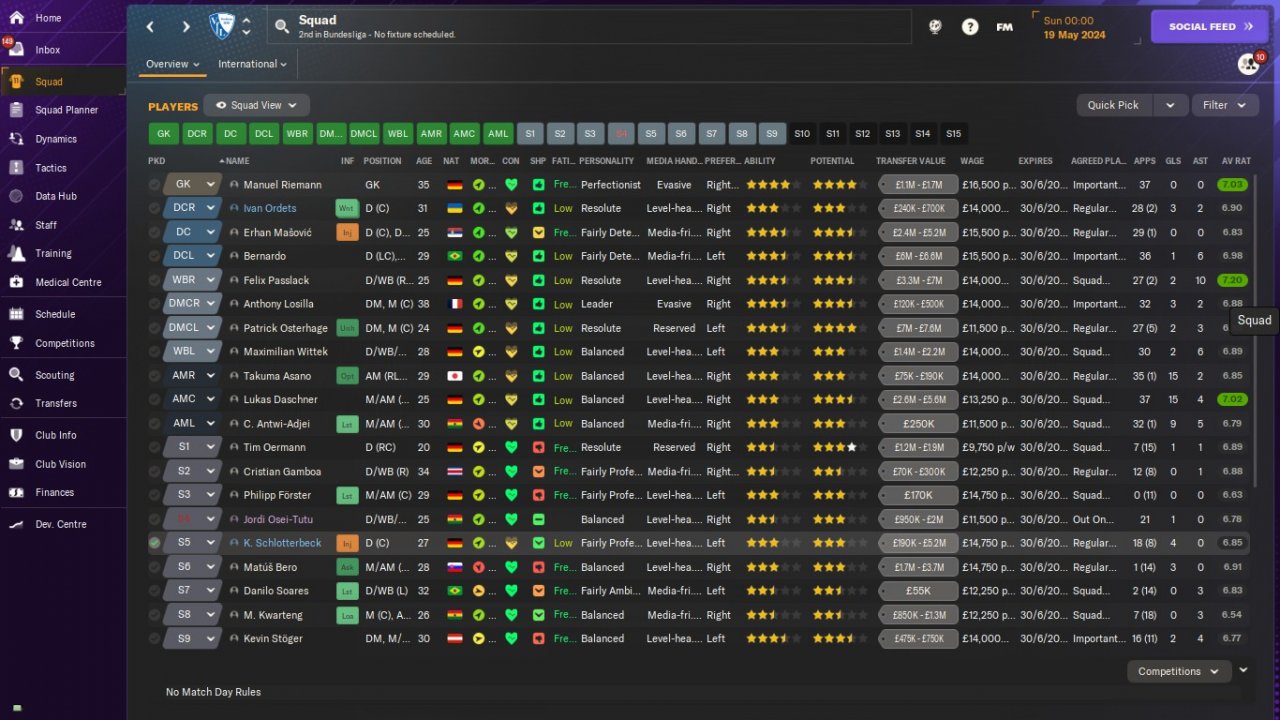The height and width of the screenshot is (720, 1280).
Task: Switch to the International tab
Action: click(x=252, y=64)
